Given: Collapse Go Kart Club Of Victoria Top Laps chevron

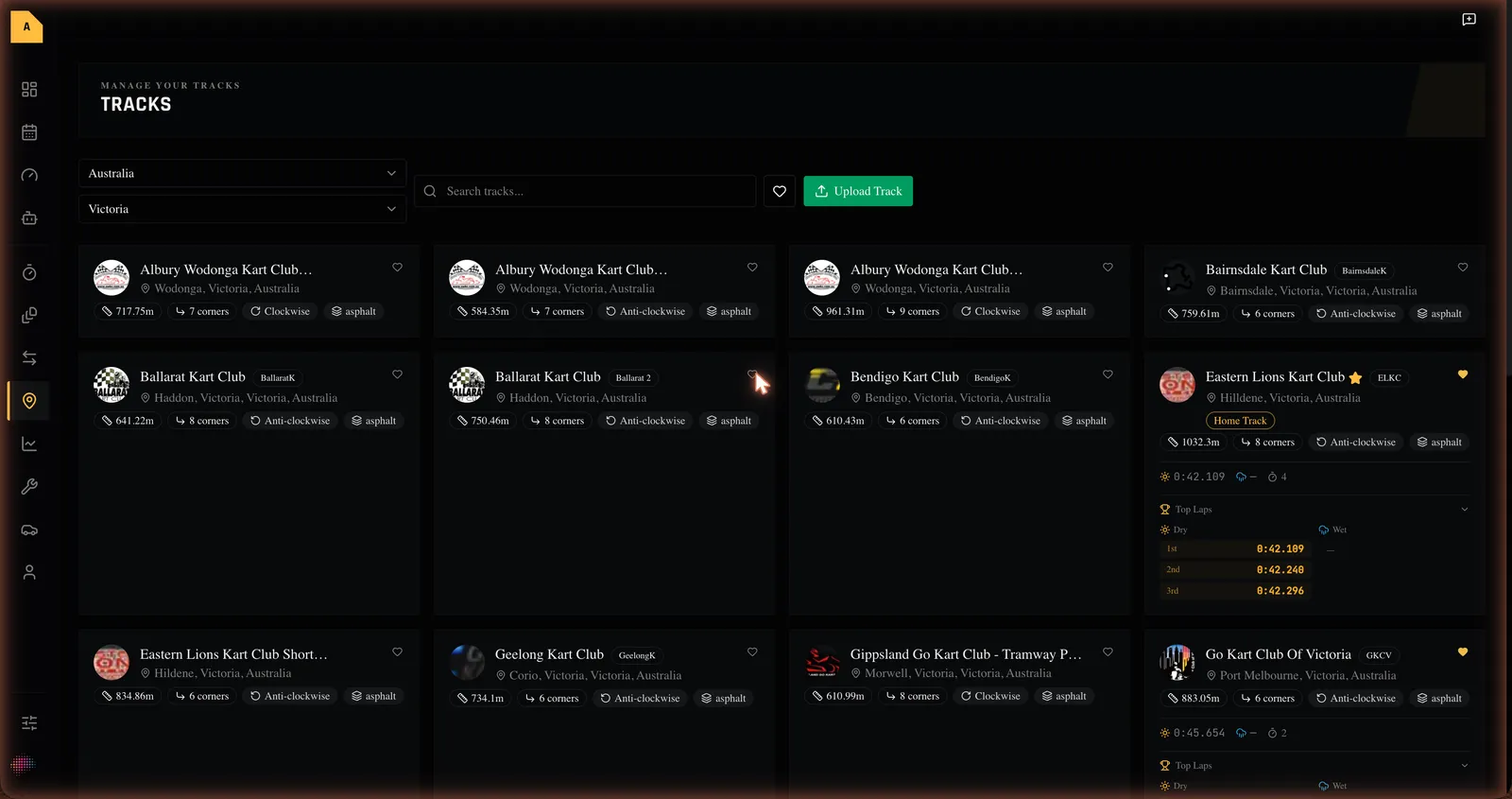Looking at the screenshot, I should 1465,766.
